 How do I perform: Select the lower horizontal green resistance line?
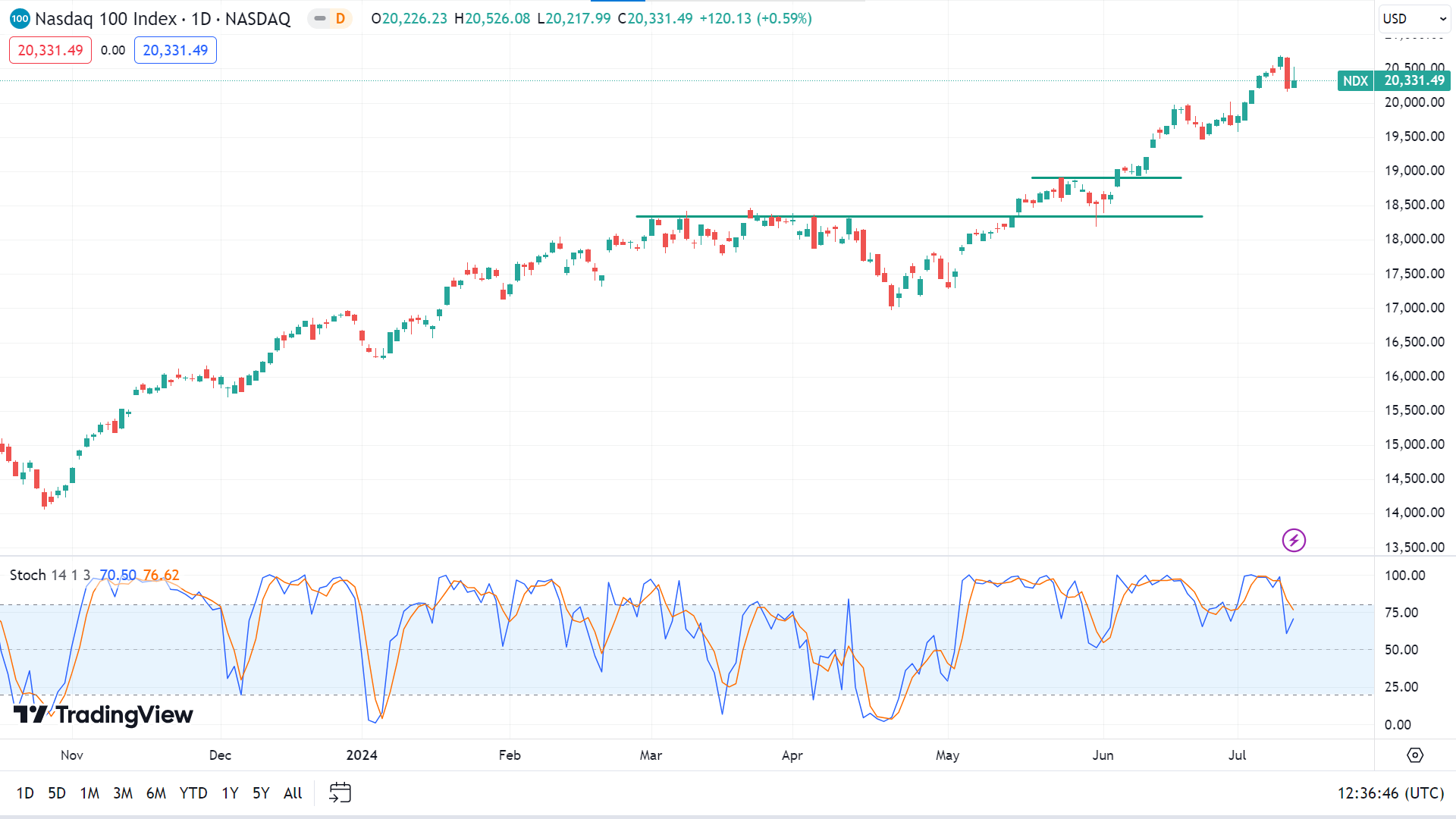click(x=919, y=216)
